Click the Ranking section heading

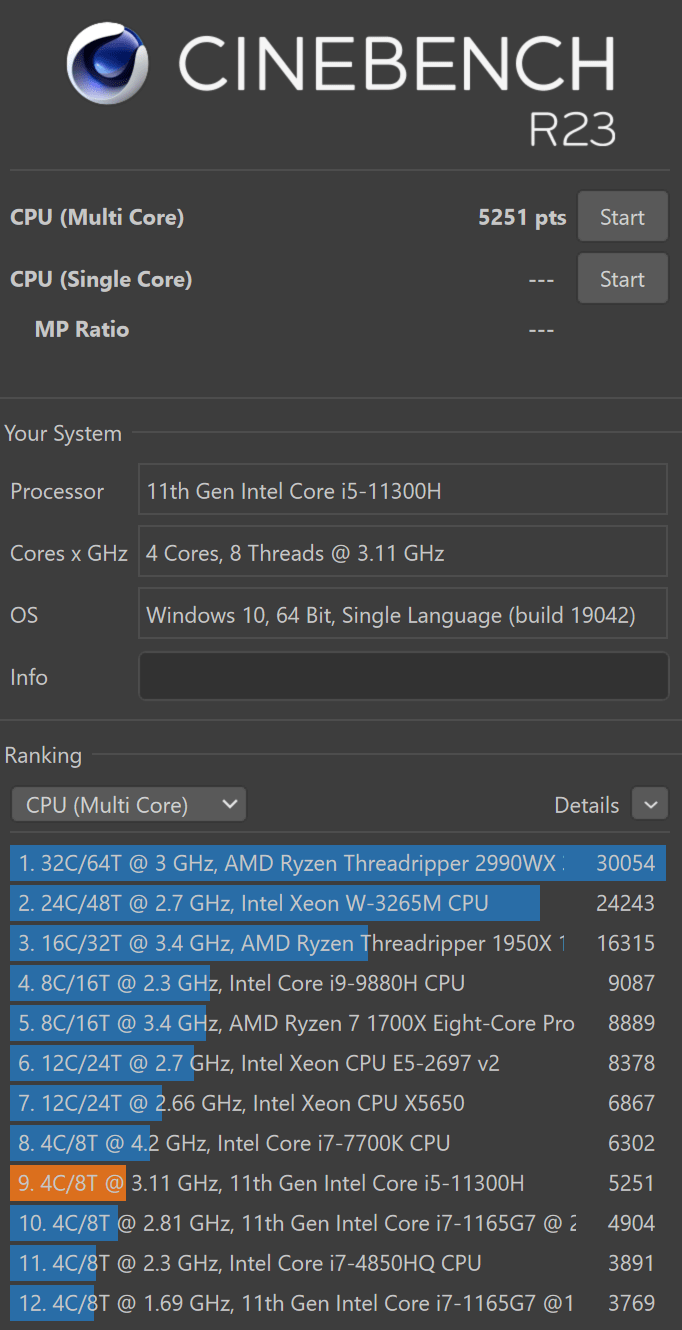pos(43,755)
